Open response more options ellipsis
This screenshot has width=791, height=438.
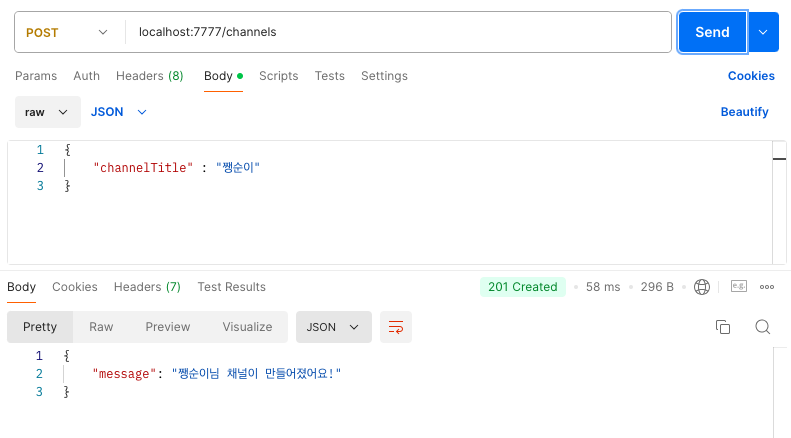[x=767, y=287]
